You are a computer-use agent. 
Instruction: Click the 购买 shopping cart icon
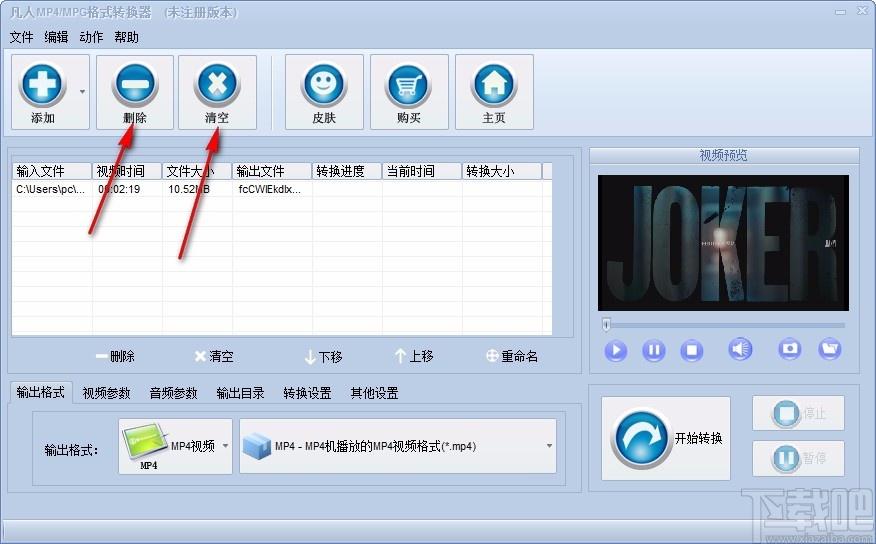pyautogui.click(x=409, y=84)
